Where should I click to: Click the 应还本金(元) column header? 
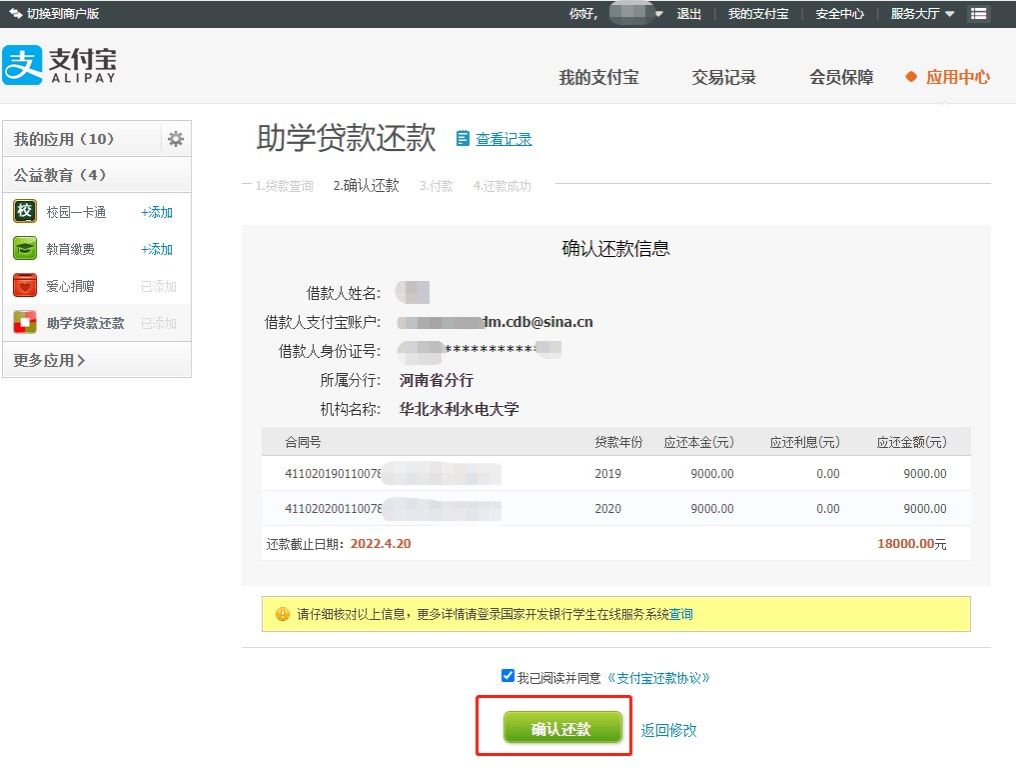coord(698,442)
